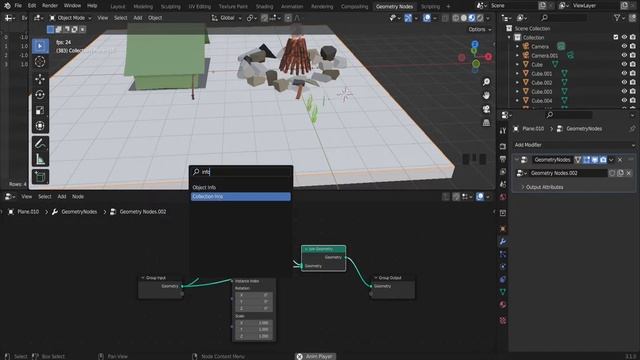
Task: Open GeometryNodes modifier extra options arrow
Action: coord(611,160)
